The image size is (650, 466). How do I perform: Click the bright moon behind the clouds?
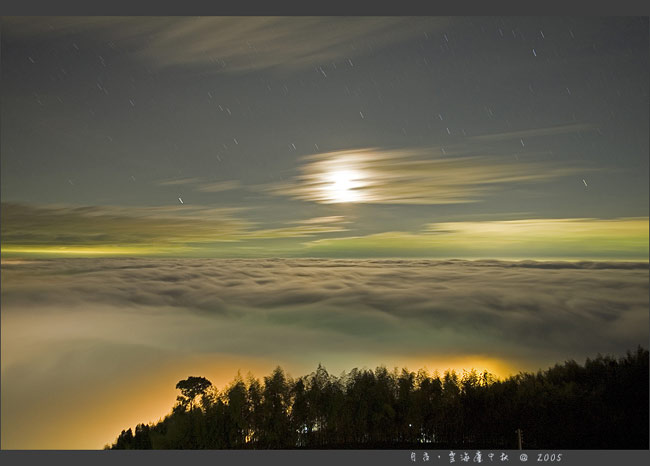tap(342, 183)
